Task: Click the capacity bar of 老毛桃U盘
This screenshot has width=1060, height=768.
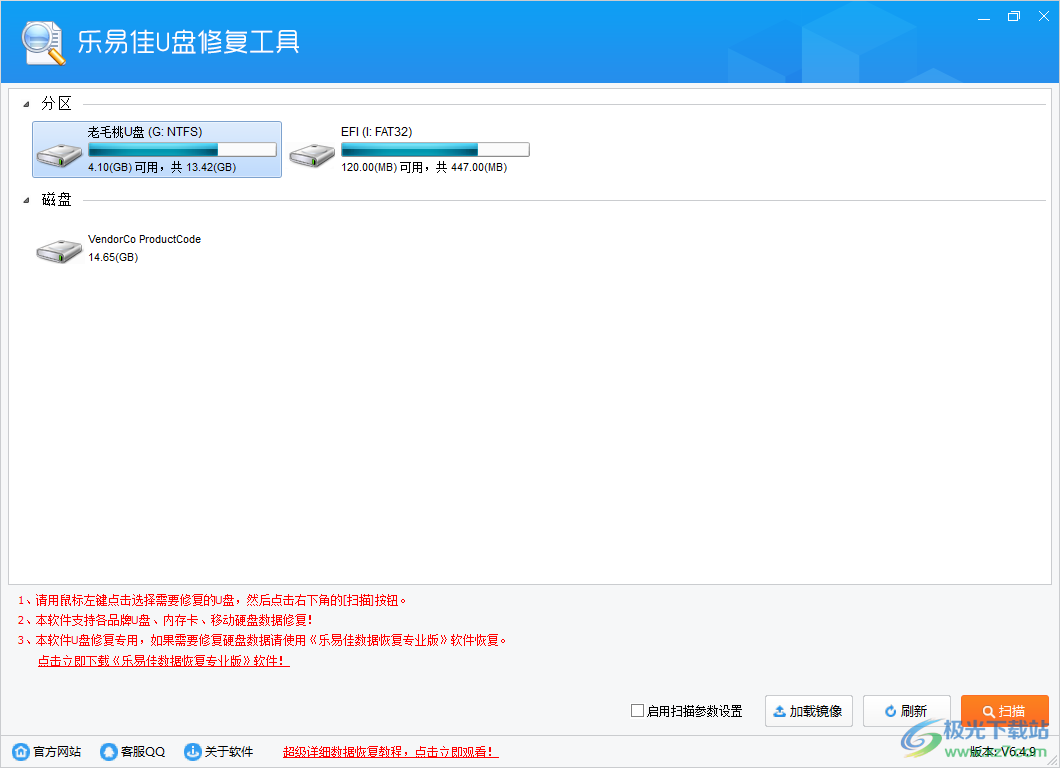Action: pyautogui.click(x=181, y=149)
